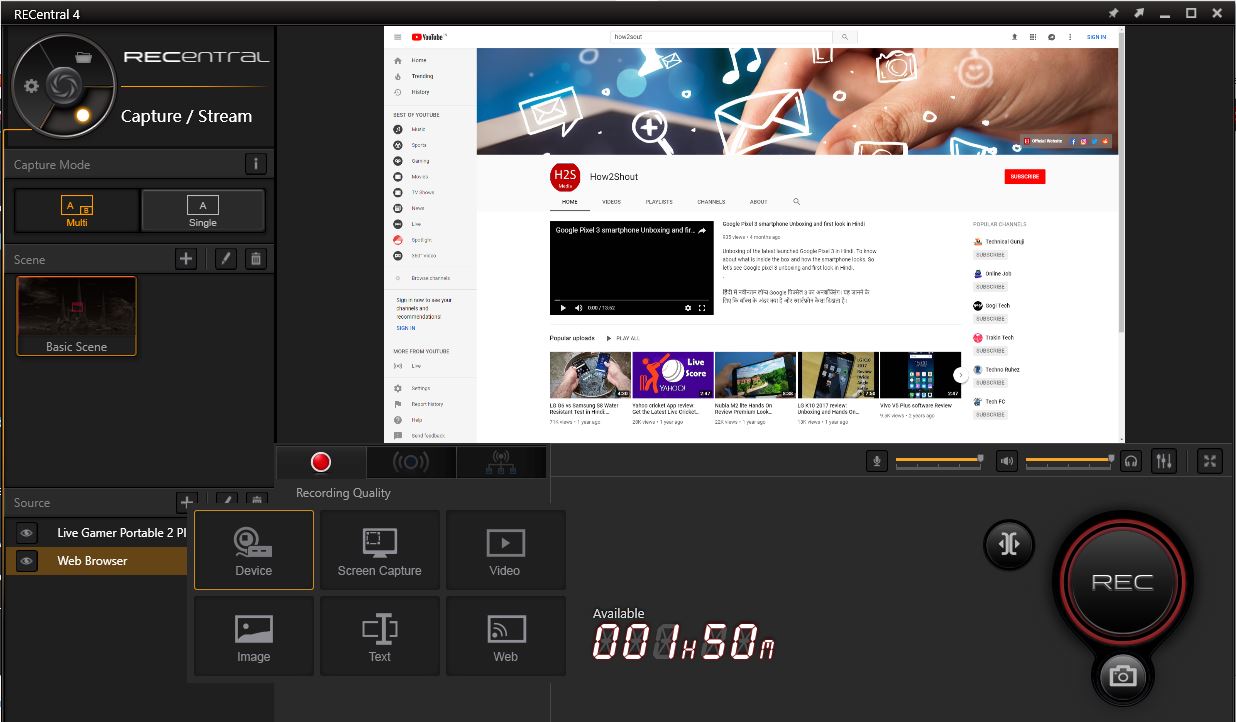Screen dimensions: 1236x722
Task: Toggle headphone audio monitoring
Action: 1131,461
